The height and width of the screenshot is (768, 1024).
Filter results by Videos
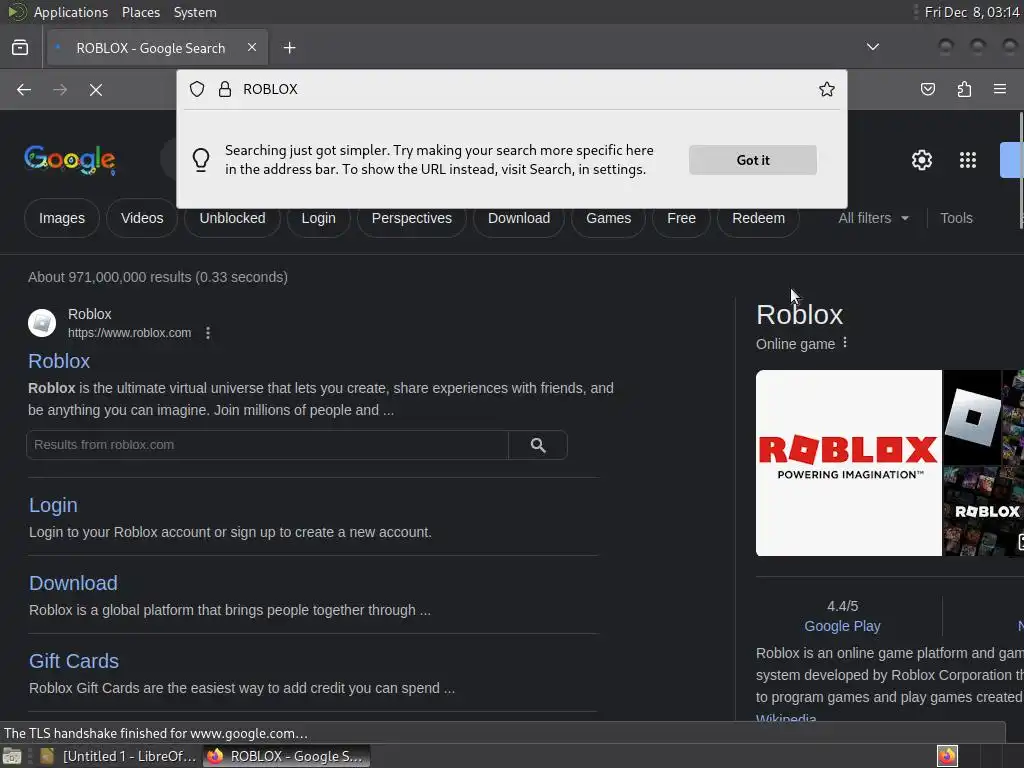pyautogui.click(x=142, y=218)
